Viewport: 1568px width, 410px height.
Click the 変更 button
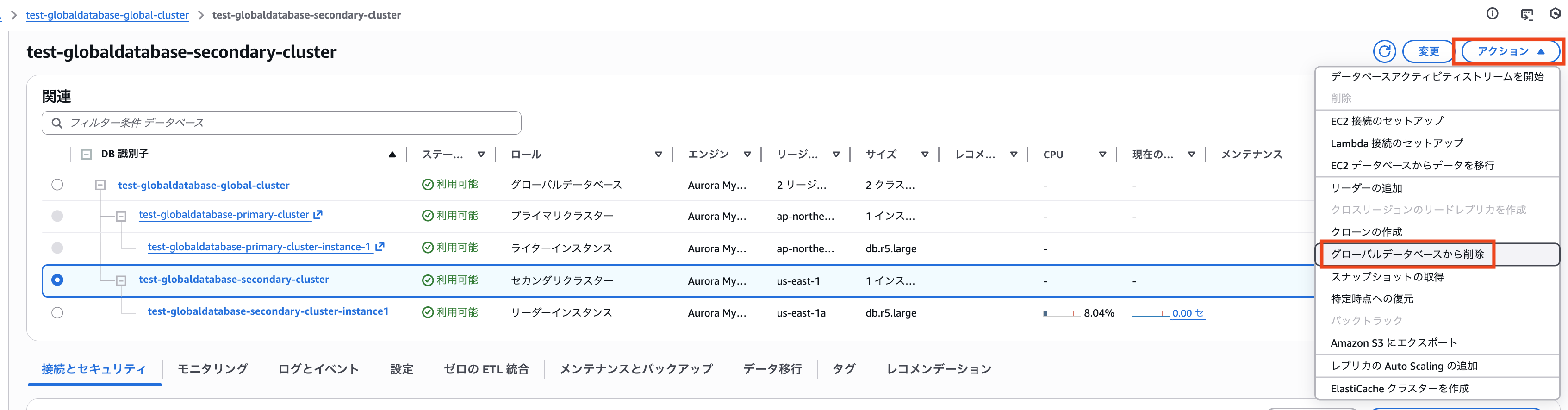tap(1428, 52)
